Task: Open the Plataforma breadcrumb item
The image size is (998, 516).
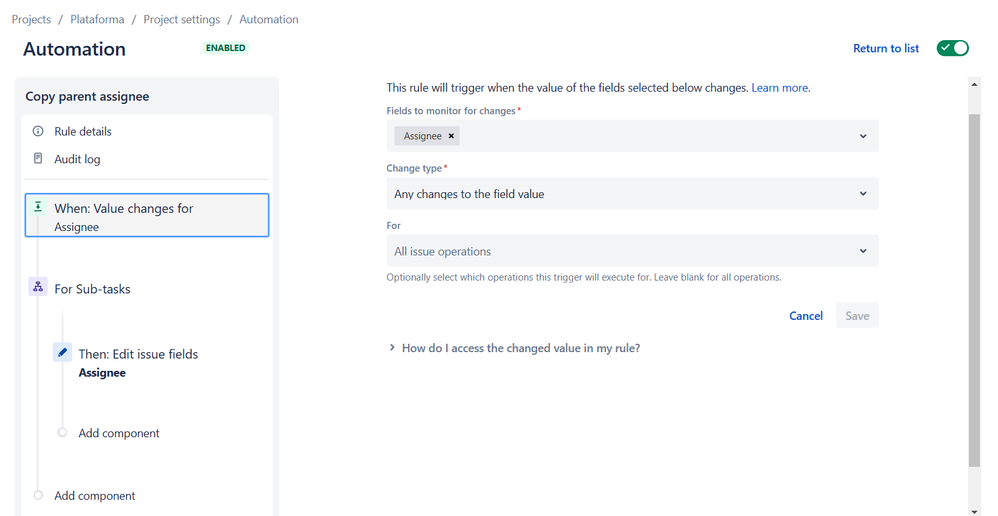Action: click(97, 19)
